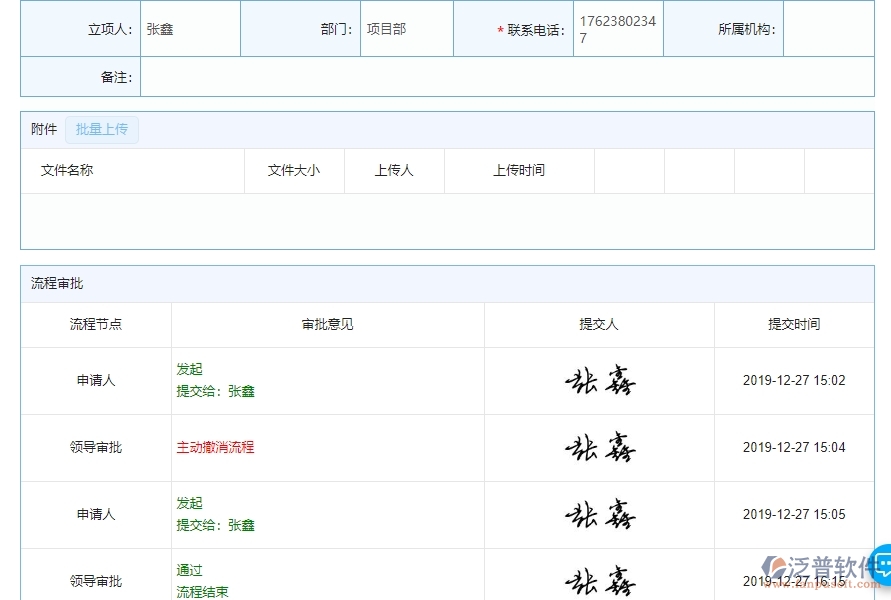891x600 pixels.
Task: Click 提交给: 张鑫 in the 申请人 row
Action: click(215, 391)
